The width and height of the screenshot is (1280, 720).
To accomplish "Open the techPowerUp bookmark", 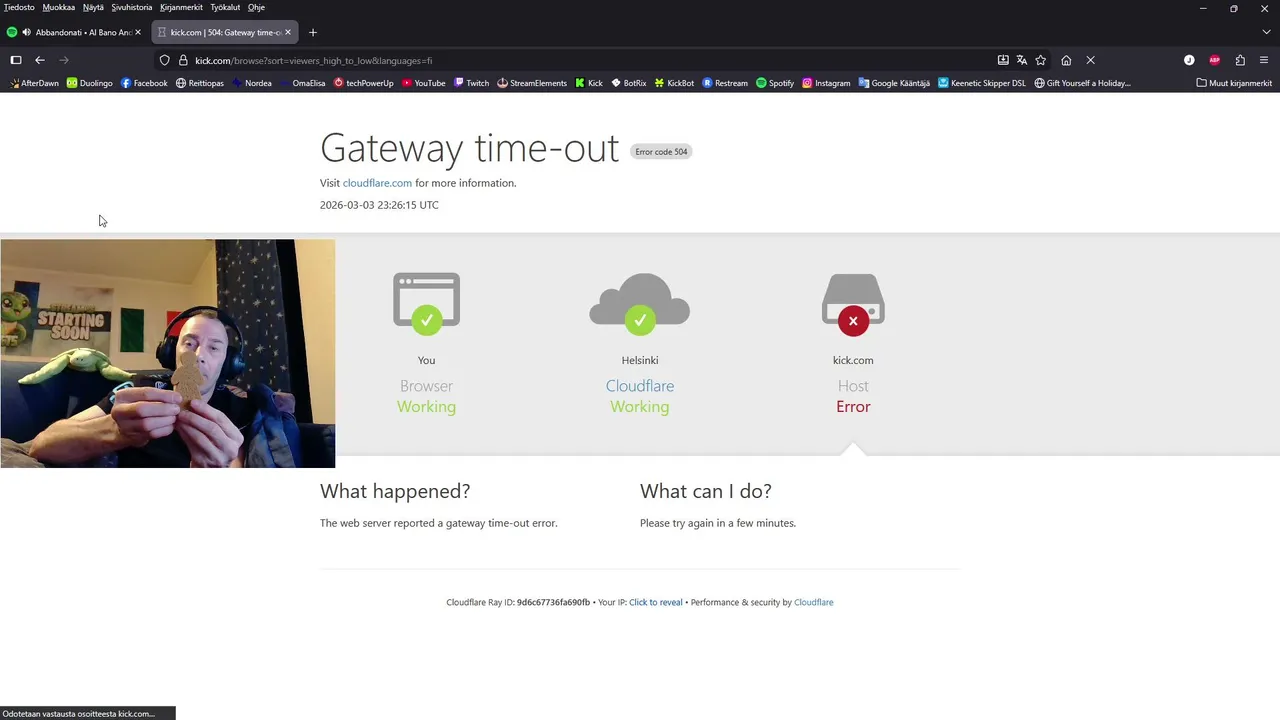I will [x=364, y=83].
